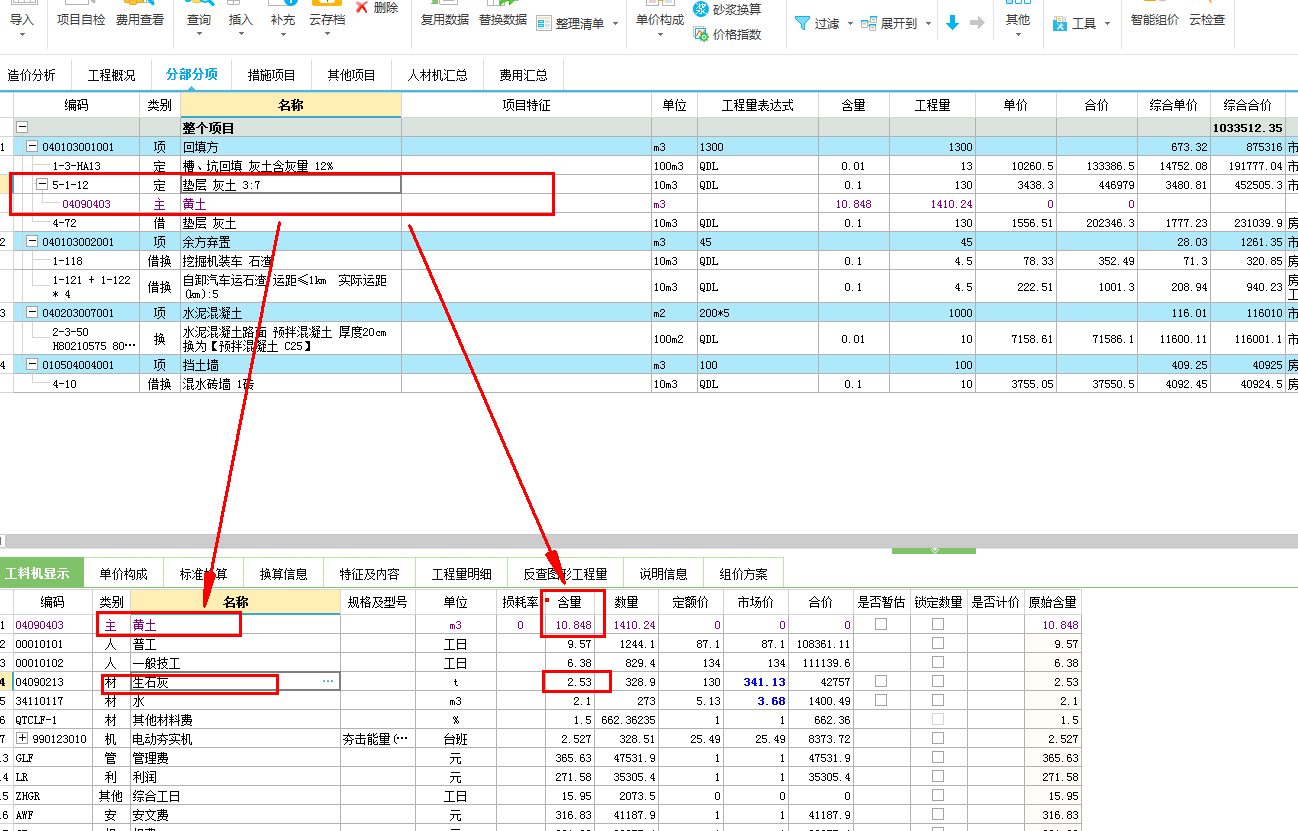Switch to 费用汇总 tab
The image size is (1298, 831).
(x=525, y=75)
